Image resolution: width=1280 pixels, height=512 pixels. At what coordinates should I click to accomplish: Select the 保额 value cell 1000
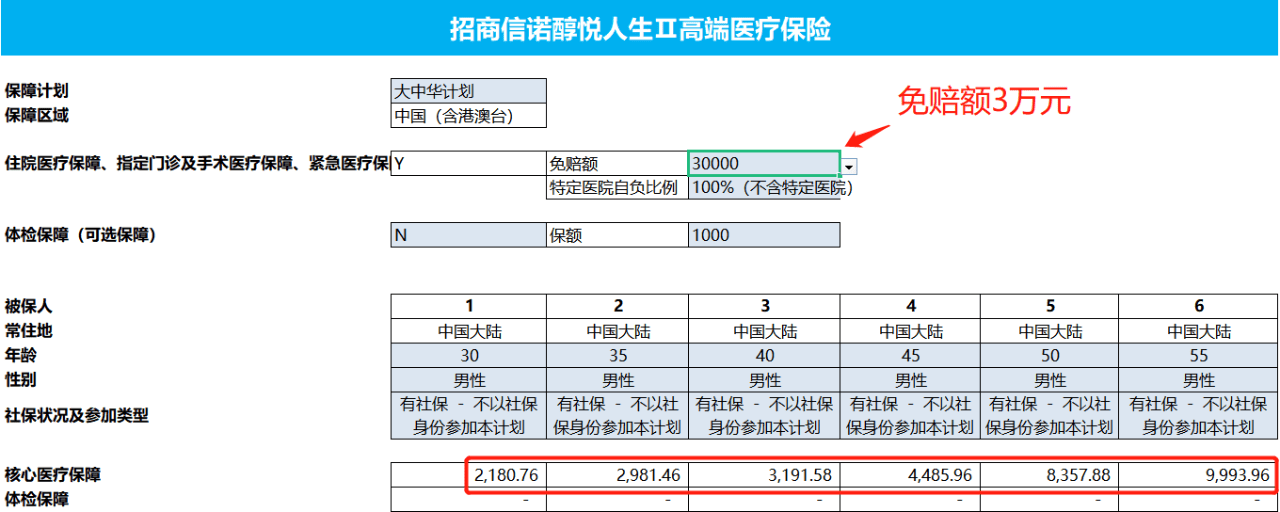(764, 235)
